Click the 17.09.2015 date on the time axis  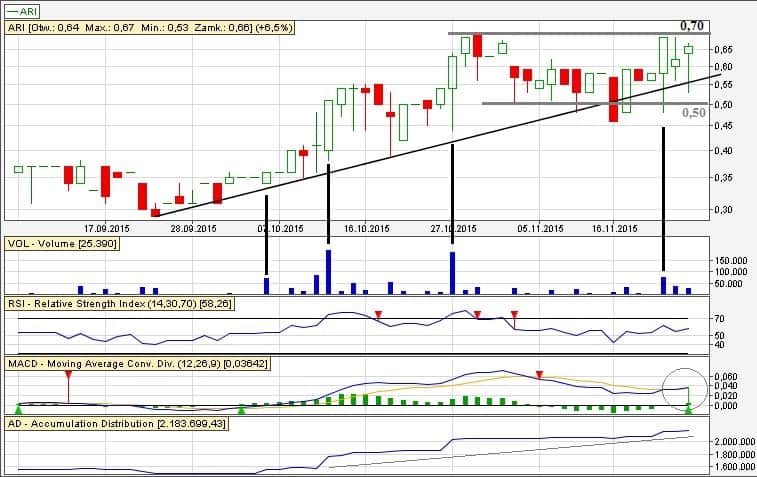105,228
